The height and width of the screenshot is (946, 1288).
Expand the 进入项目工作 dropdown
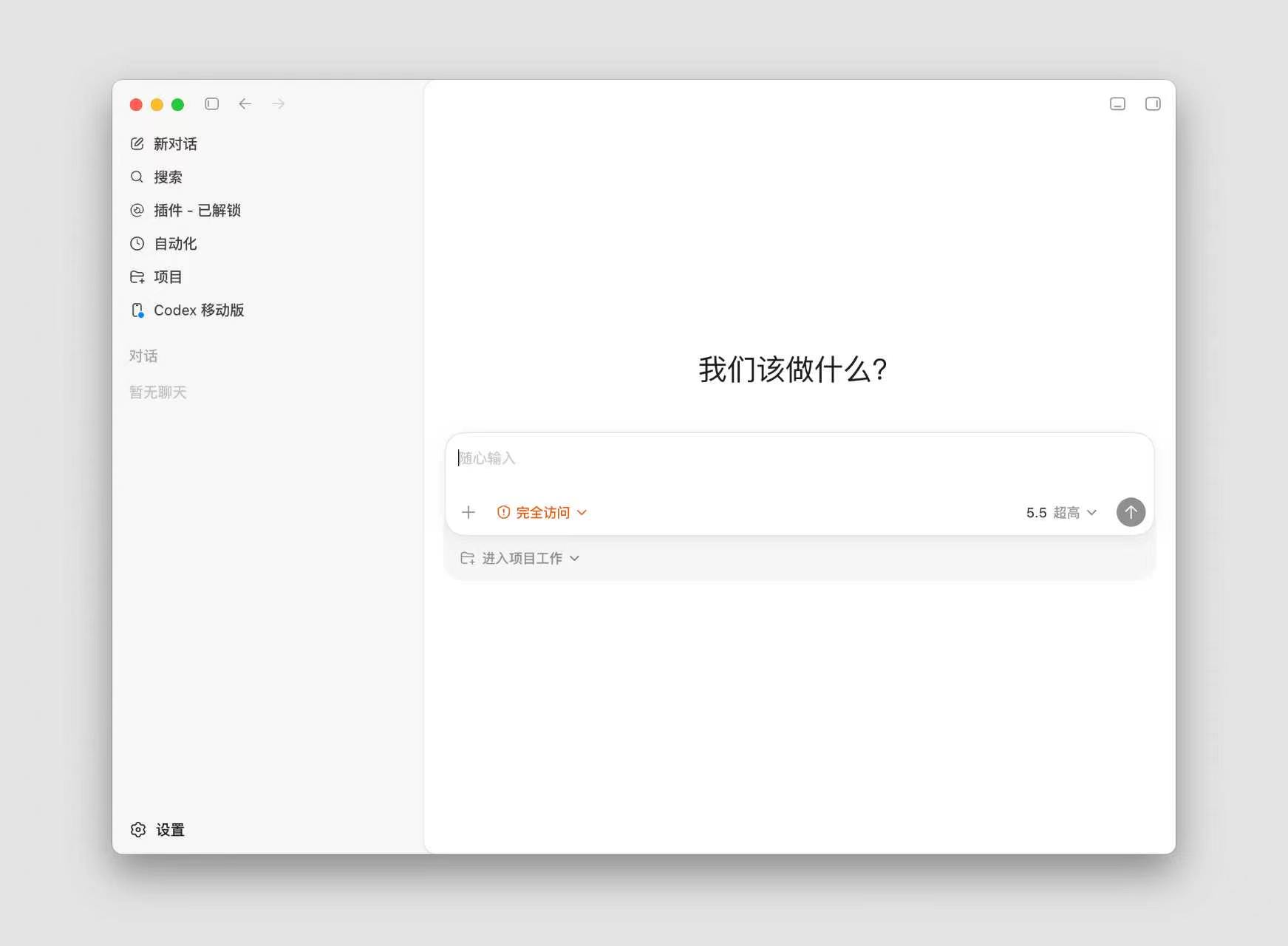tap(519, 558)
